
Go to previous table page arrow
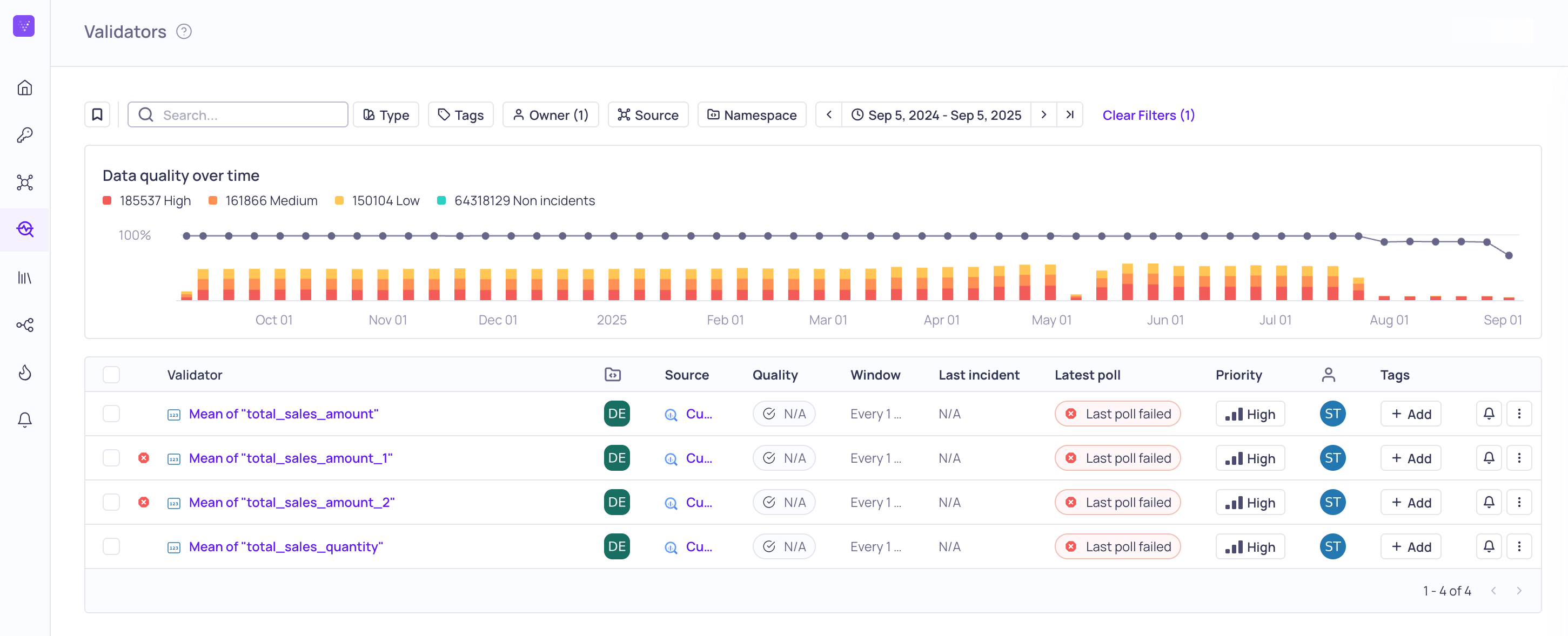pyautogui.click(x=1493, y=591)
